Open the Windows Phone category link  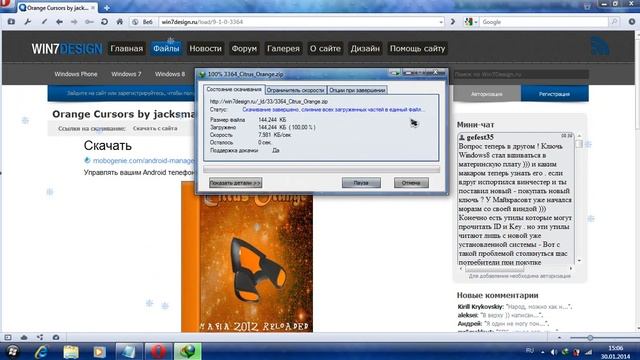(76, 74)
